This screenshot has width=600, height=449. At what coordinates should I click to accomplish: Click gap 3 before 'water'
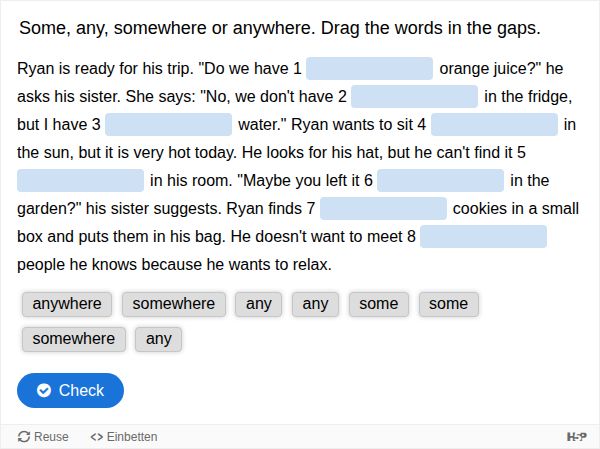tap(168, 125)
